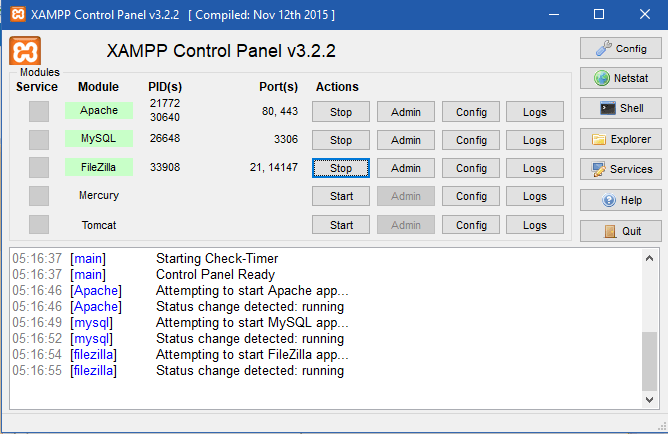The image size is (668, 434).
Task: Start the Mercury module
Action: click(x=341, y=197)
